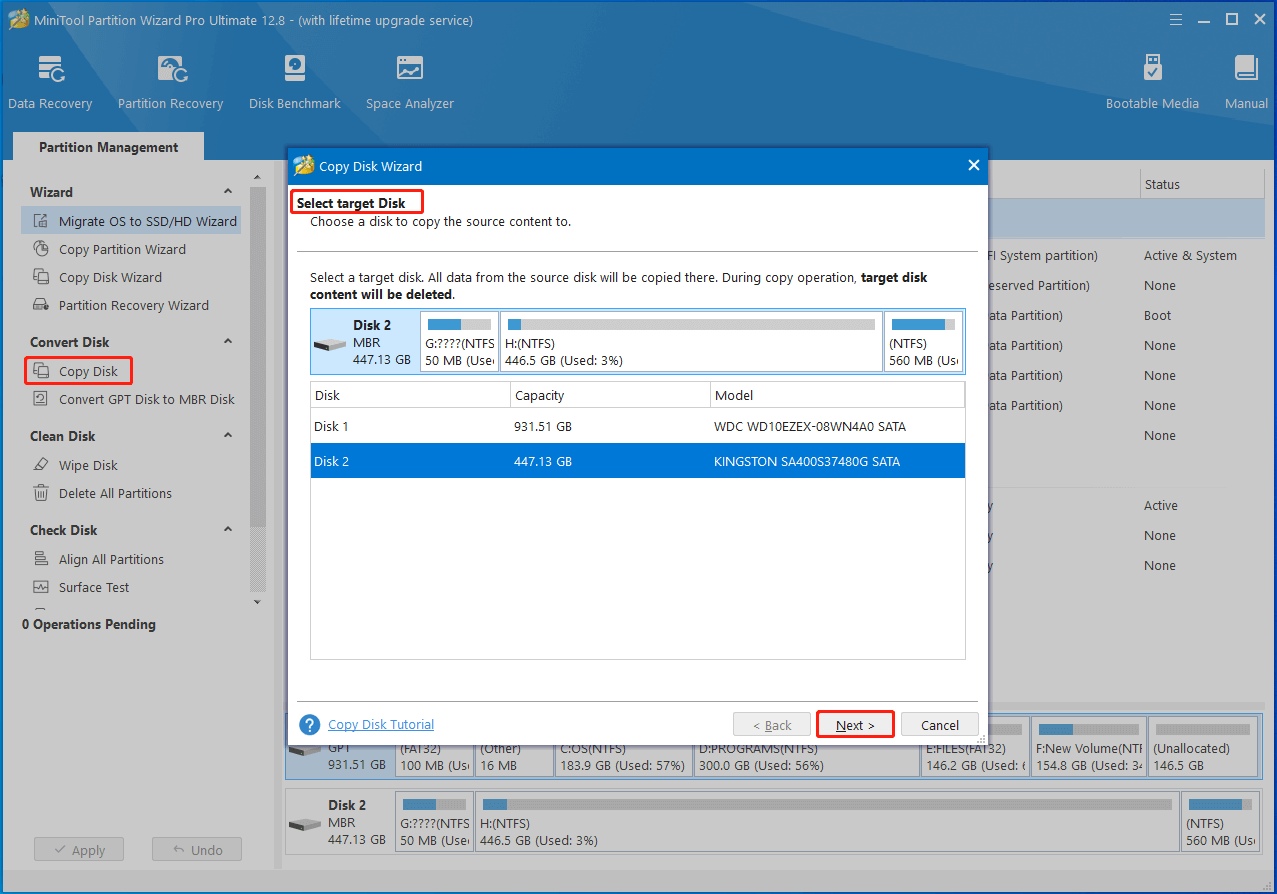Sort by the Capacity column header

(x=610, y=395)
